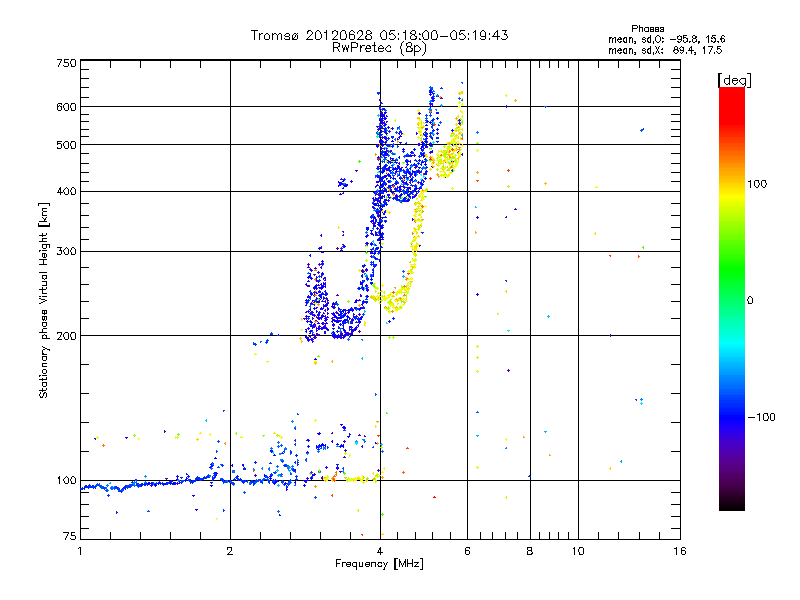Click the y-axis '100' tick label
This screenshot has height=600, width=800.
point(67,481)
